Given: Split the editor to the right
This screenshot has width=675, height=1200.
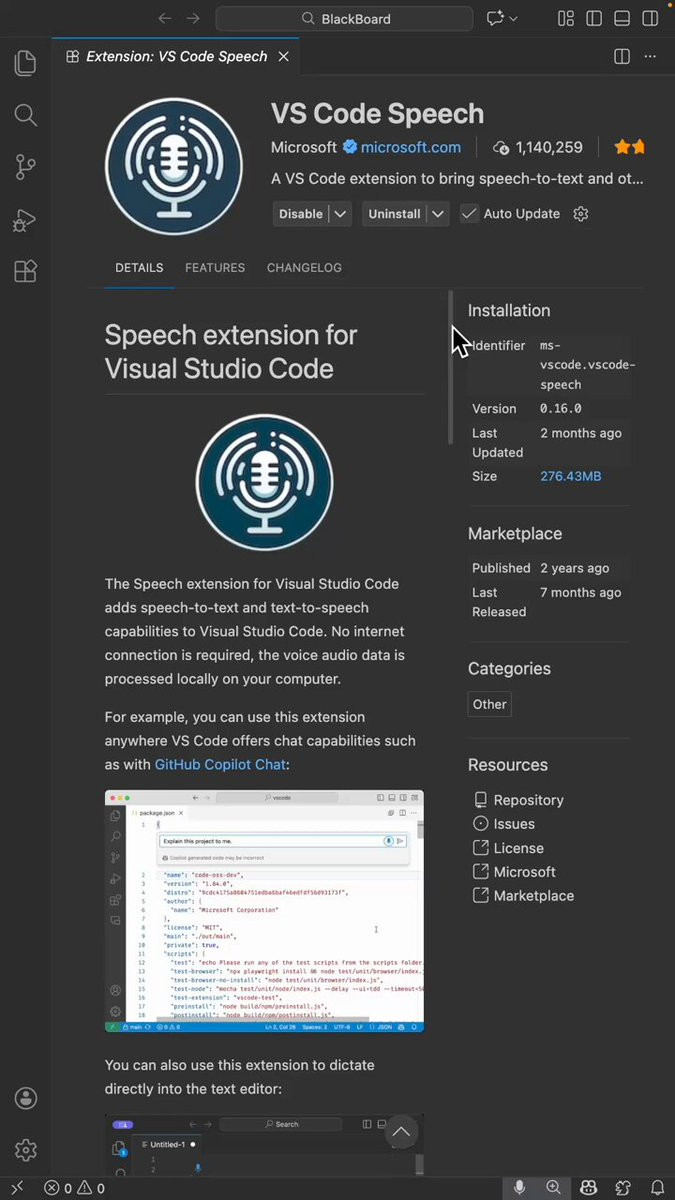Looking at the screenshot, I should pos(622,57).
